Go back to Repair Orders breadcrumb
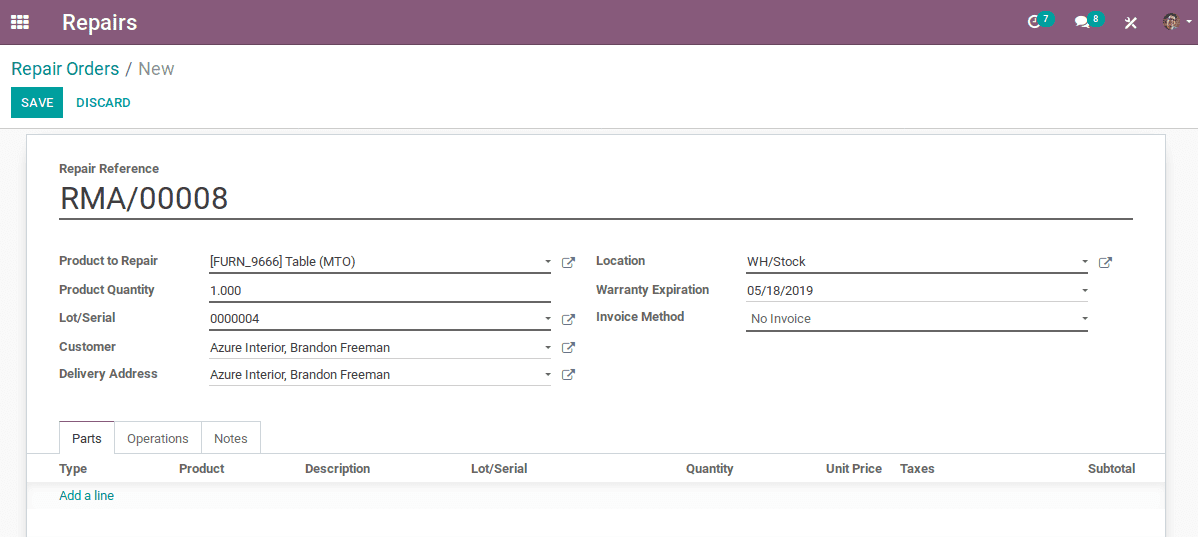1198x537 pixels. coord(65,69)
